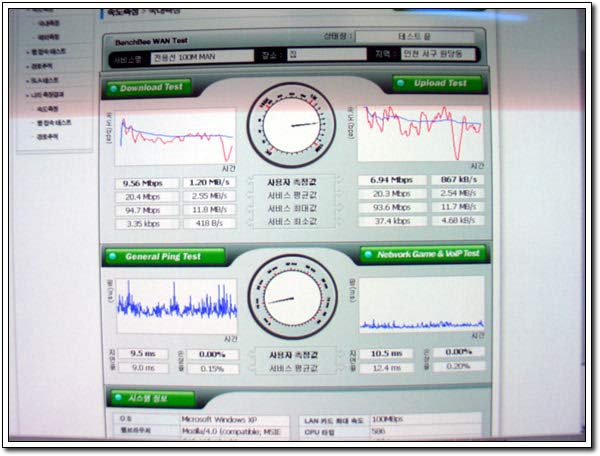Expand the SLA테스트 sidebar item

42,80
